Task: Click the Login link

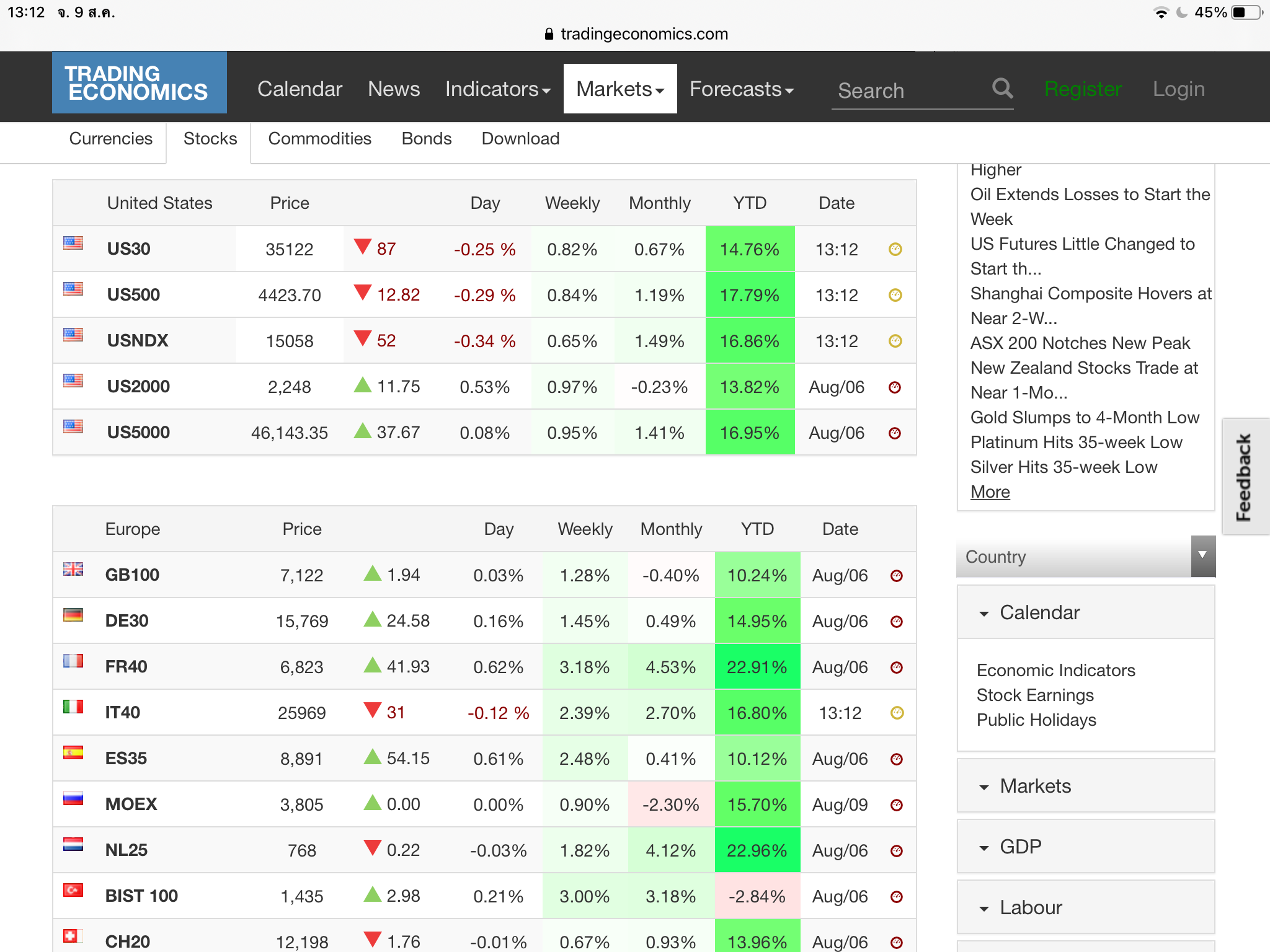Action: (x=1178, y=89)
